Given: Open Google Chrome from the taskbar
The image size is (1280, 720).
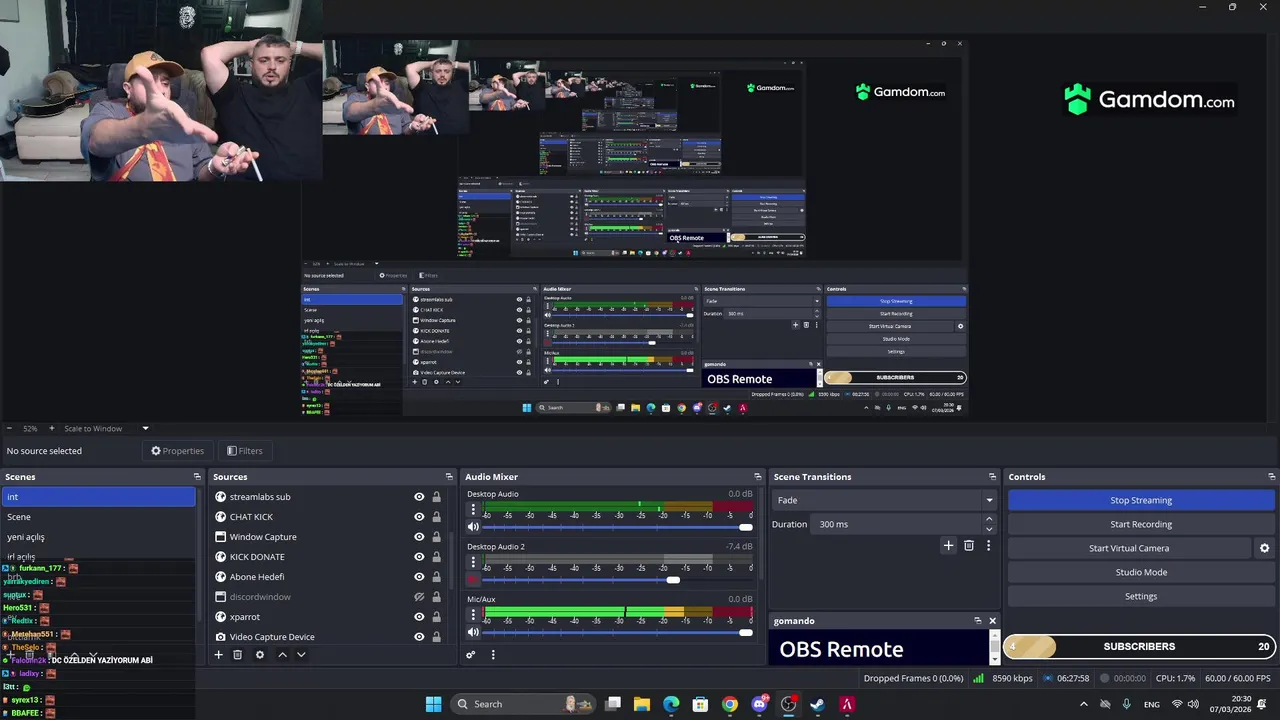Looking at the screenshot, I should click(730, 704).
